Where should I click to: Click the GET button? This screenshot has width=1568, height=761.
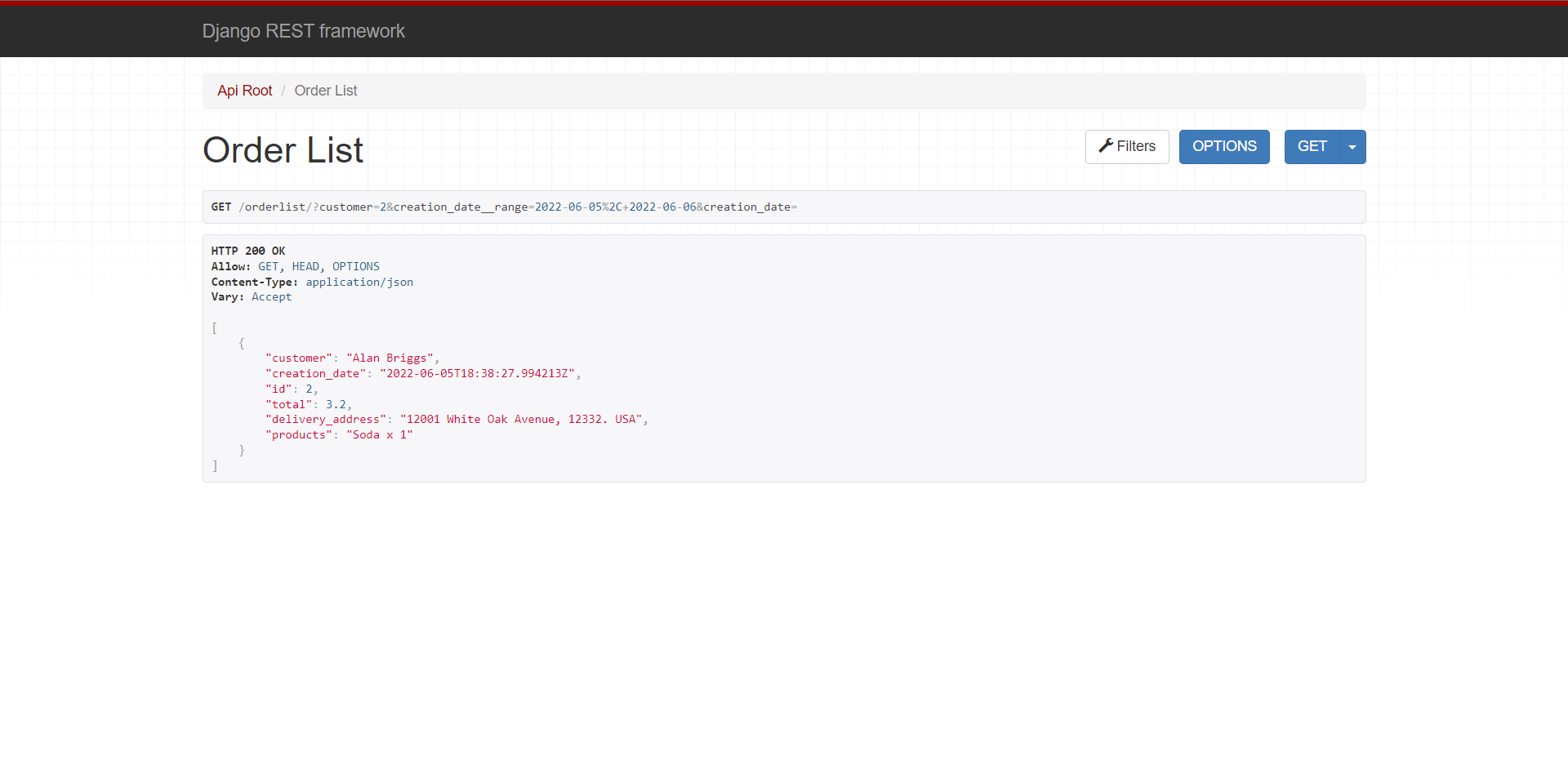1312,147
